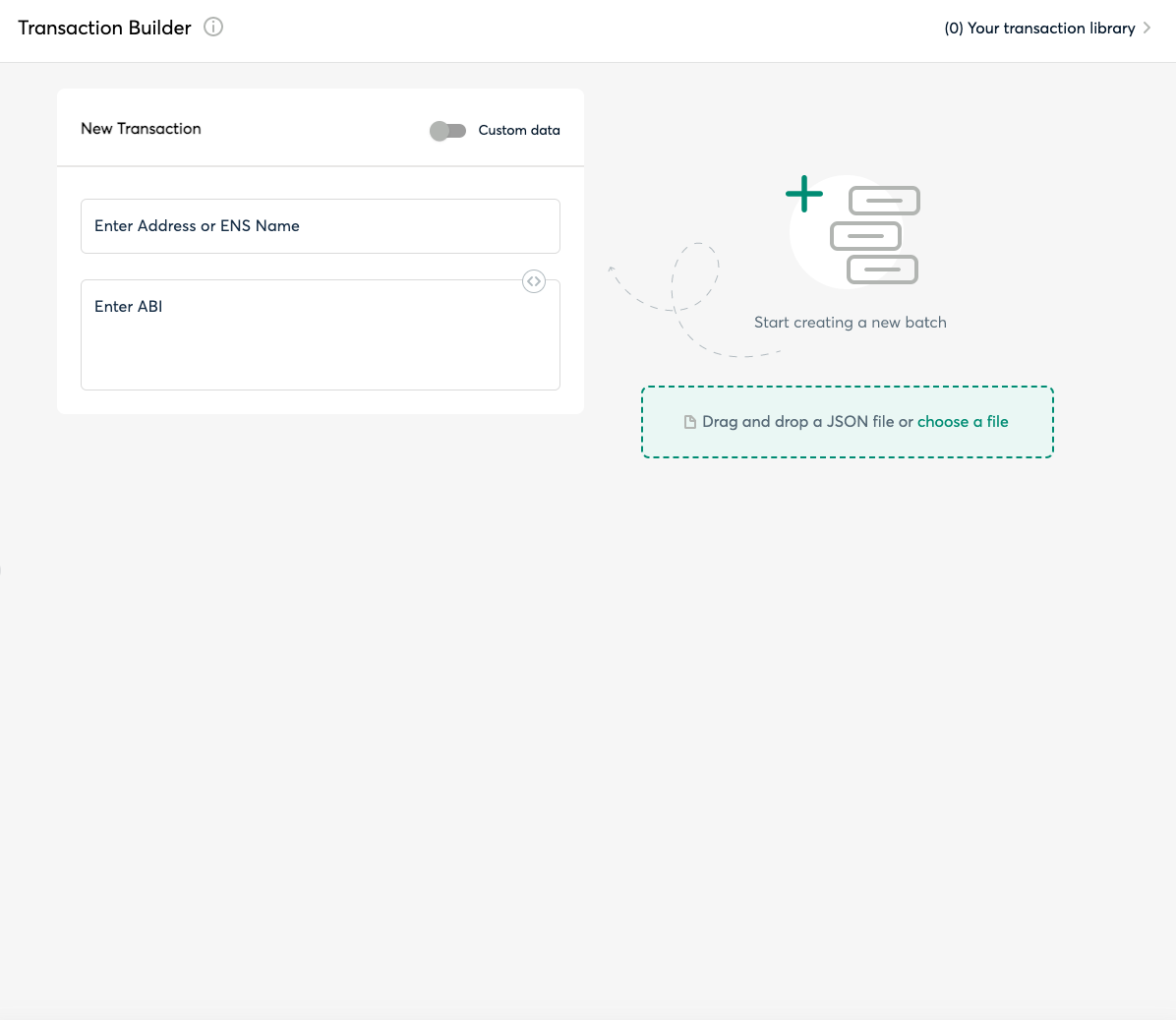This screenshot has height=1020, width=1176.
Task: Click the stacked transaction list illustration
Action: [x=875, y=234]
